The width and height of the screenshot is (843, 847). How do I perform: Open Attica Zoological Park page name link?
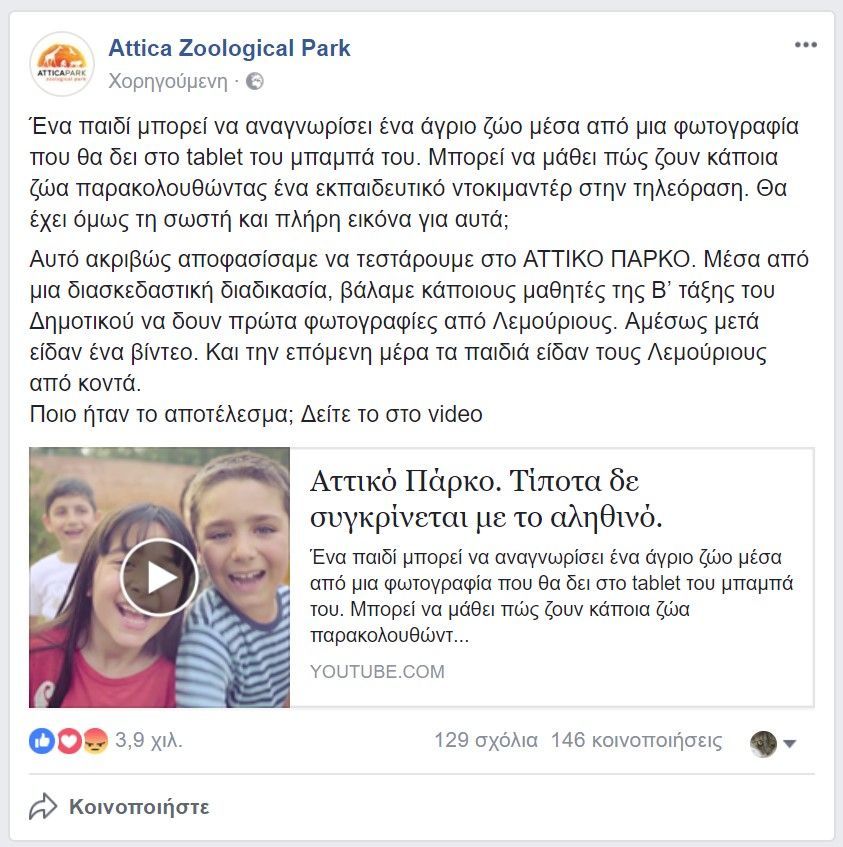(230, 48)
